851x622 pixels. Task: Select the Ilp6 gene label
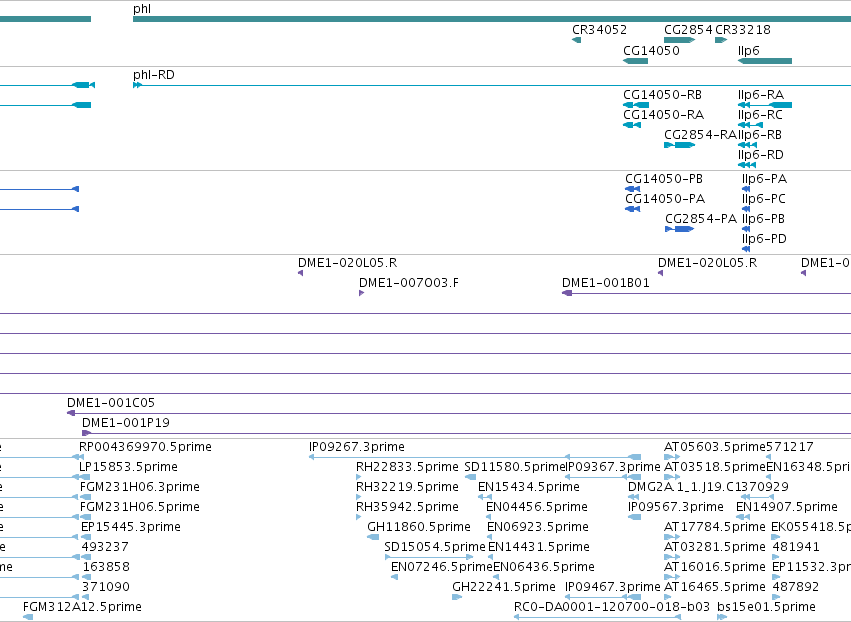[x=748, y=51]
